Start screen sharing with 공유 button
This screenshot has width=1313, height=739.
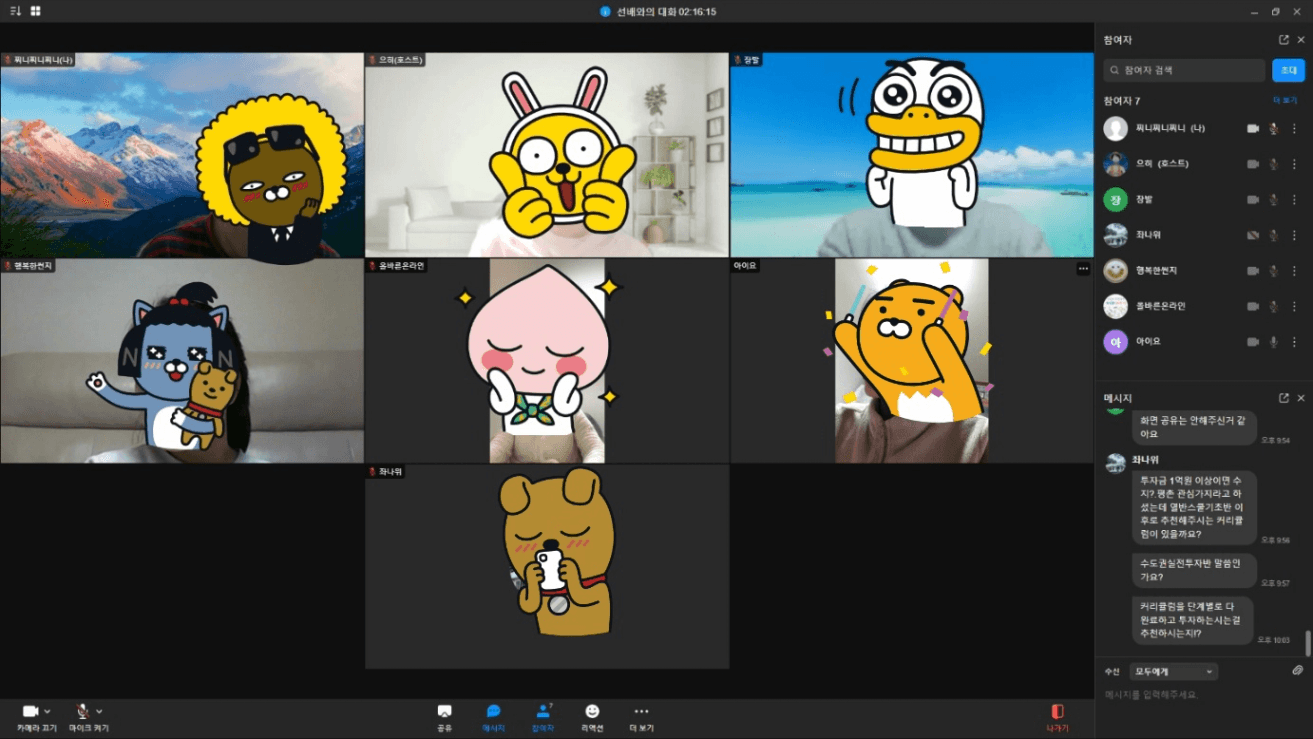pyautogui.click(x=445, y=717)
